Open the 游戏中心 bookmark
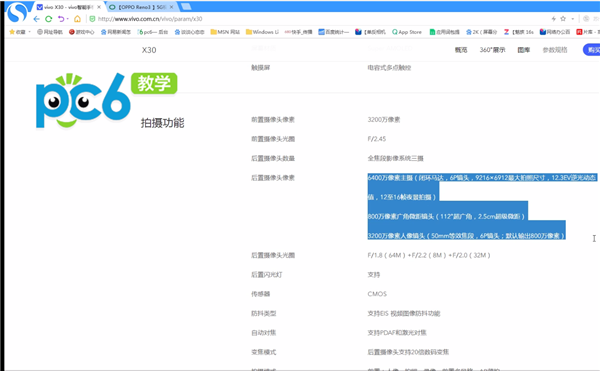Screen dimensions: 600x371 click(x=82, y=32)
